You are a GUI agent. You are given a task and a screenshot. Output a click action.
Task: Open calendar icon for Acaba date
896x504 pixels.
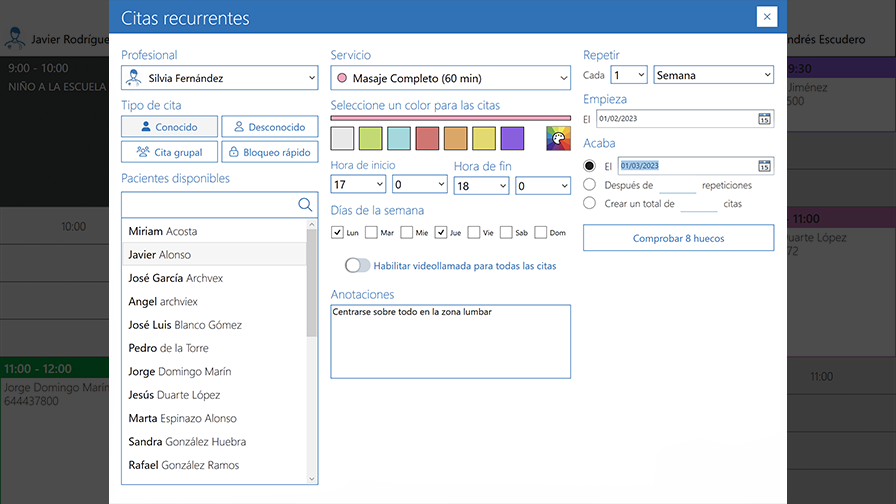tap(764, 166)
